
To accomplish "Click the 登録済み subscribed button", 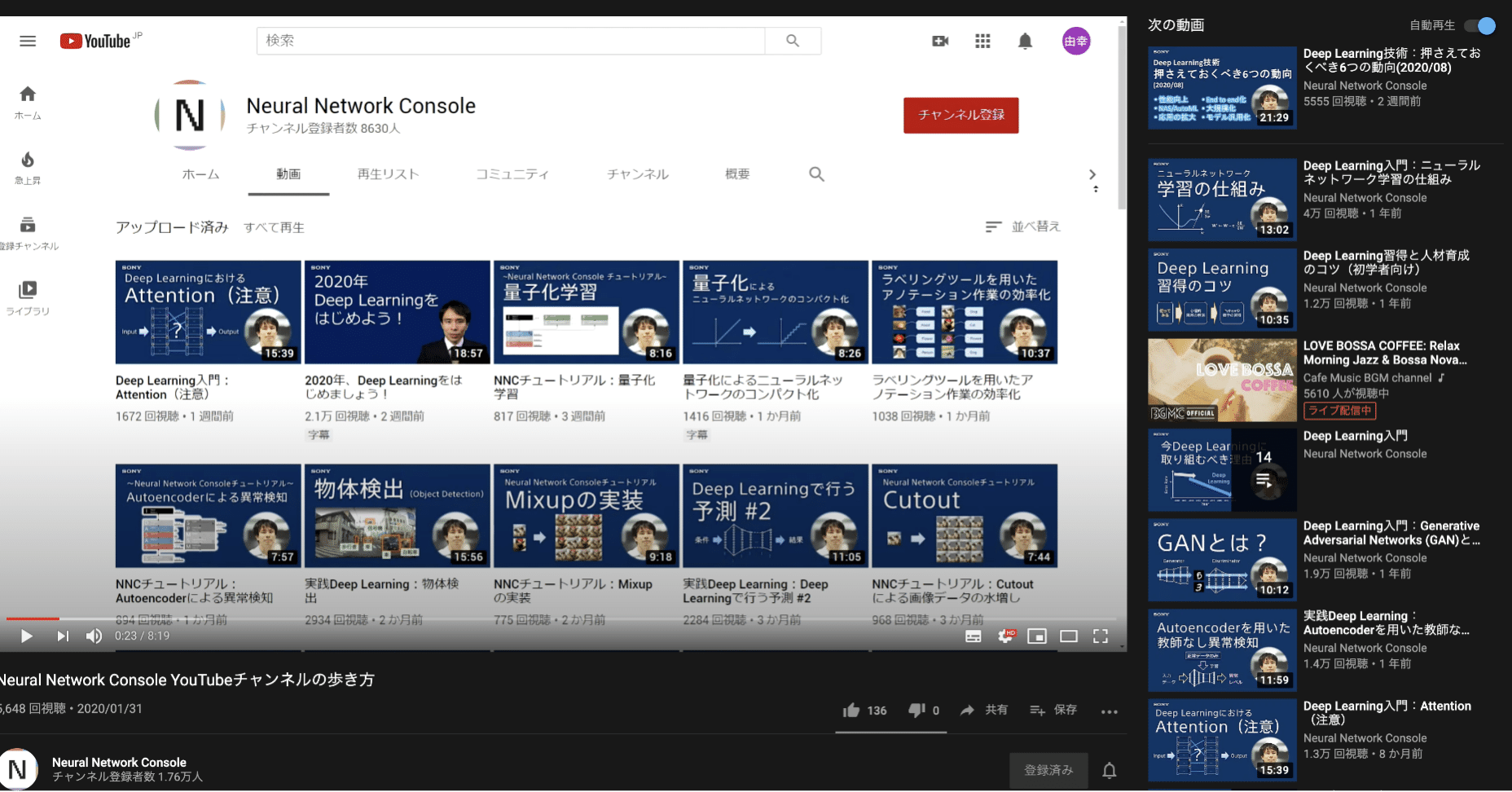I will pyautogui.click(x=1048, y=770).
